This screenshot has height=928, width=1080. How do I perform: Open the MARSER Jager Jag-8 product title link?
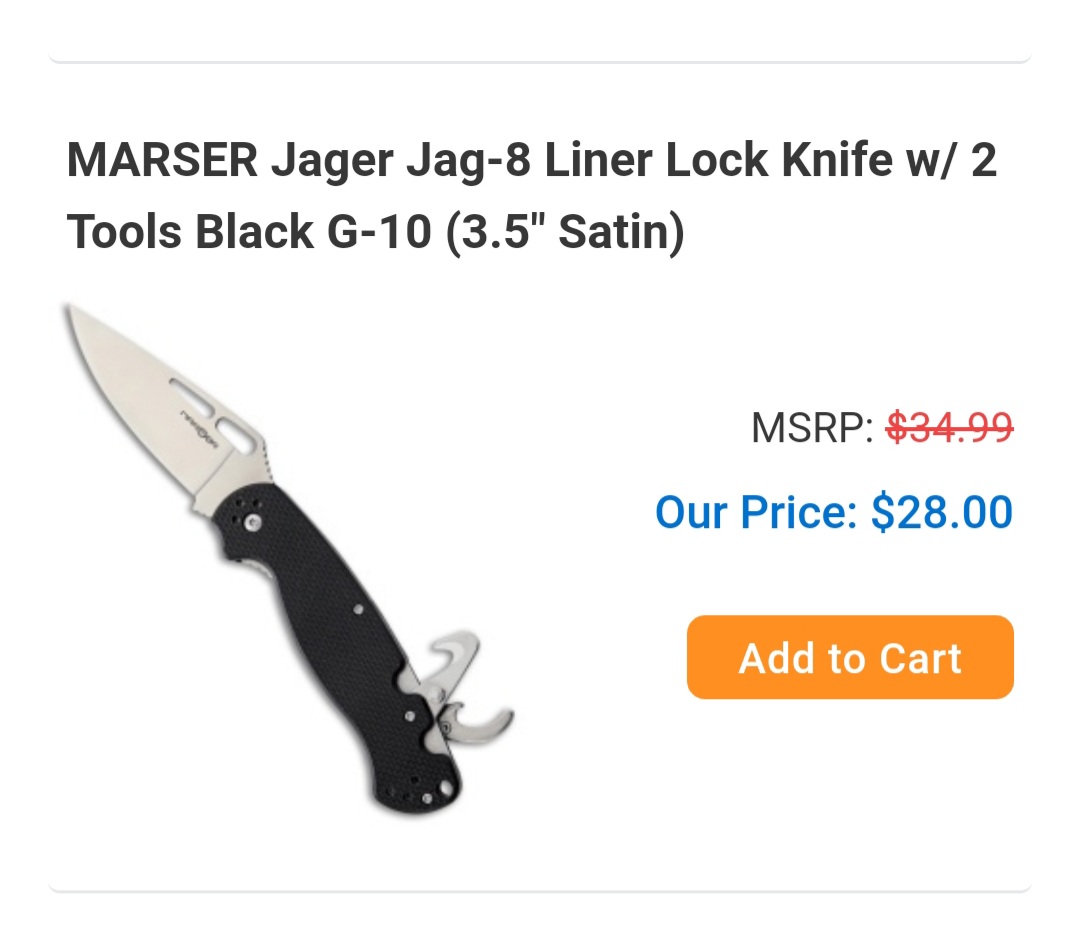coord(532,196)
